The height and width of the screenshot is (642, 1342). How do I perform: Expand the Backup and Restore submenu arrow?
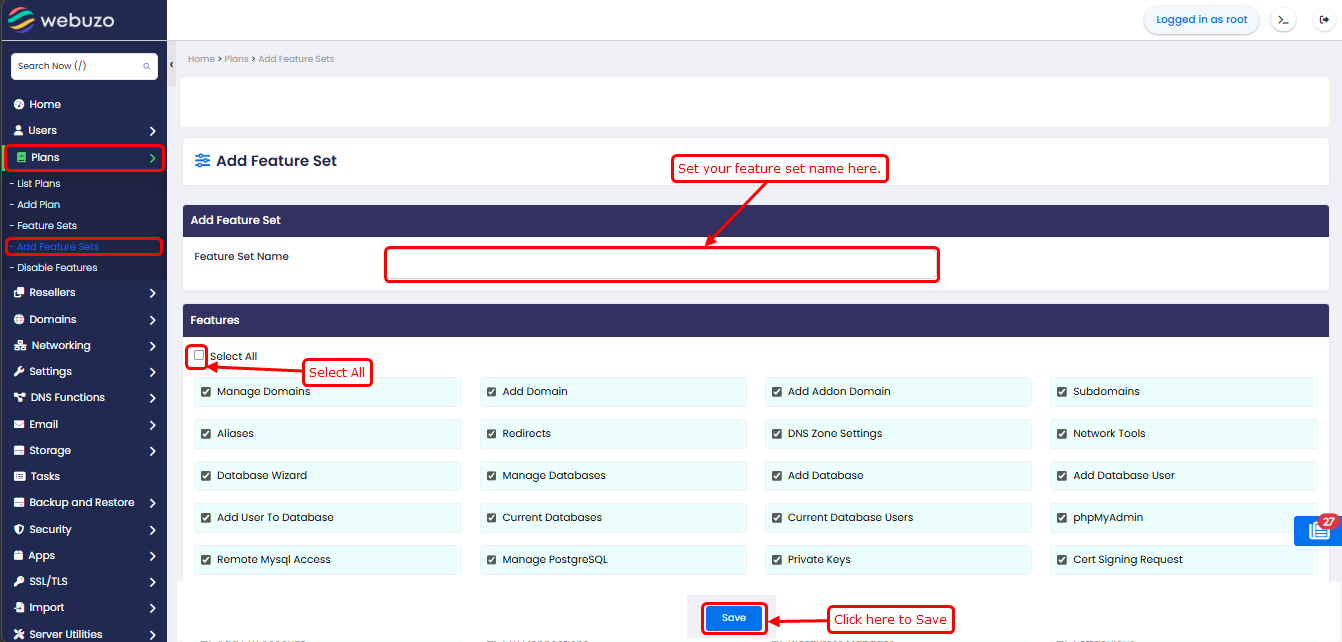[152, 503]
